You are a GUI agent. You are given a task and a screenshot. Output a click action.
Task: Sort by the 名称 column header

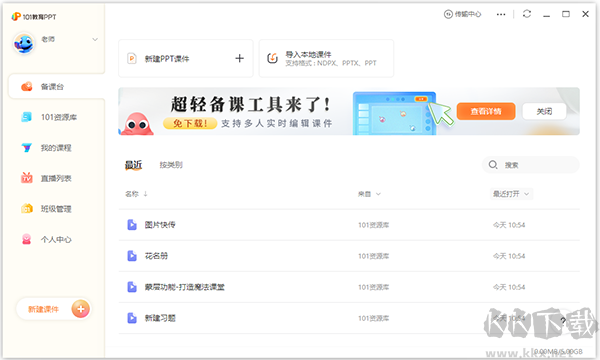(136, 194)
